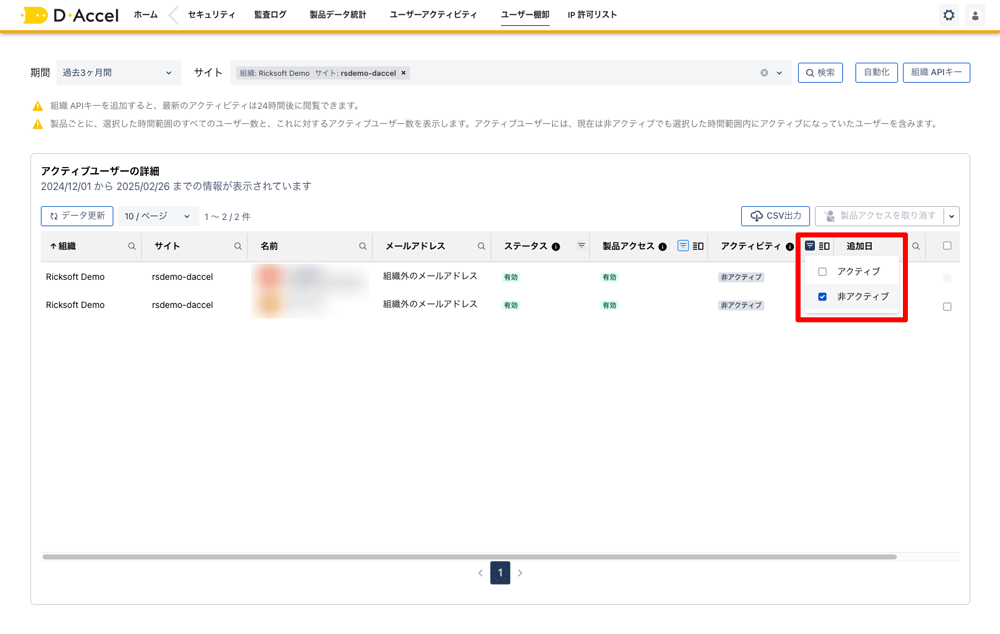Open 製品データ統計 menu item
The image size is (1000, 634).
(338, 15)
